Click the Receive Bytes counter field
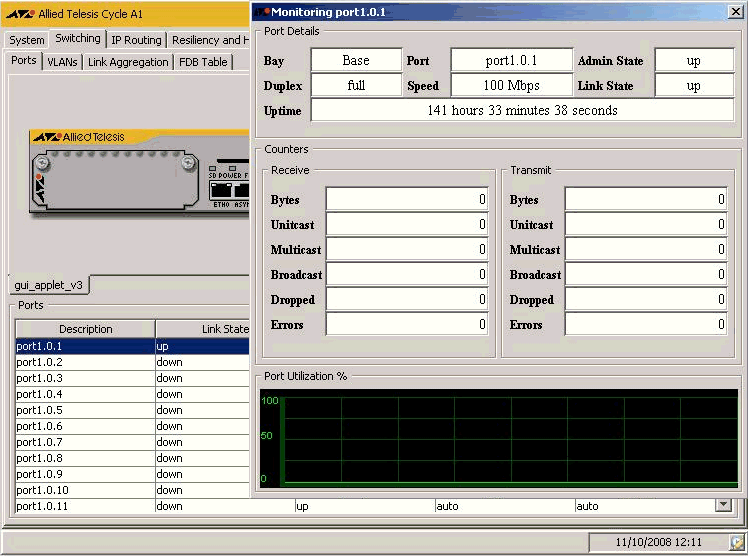Viewport: 748px width, 556px height. (407, 199)
